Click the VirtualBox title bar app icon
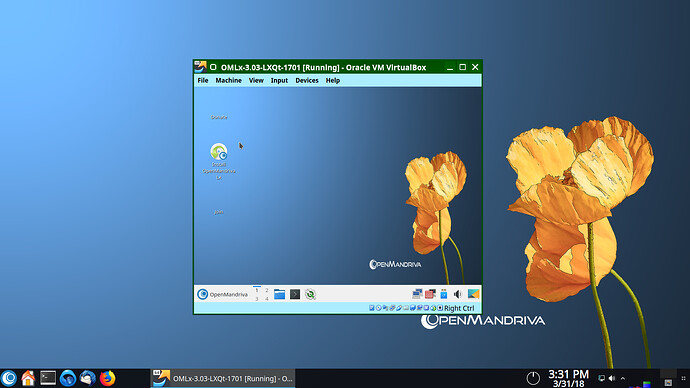Image resolution: width=690 pixels, height=388 pixels. [200, 67]
